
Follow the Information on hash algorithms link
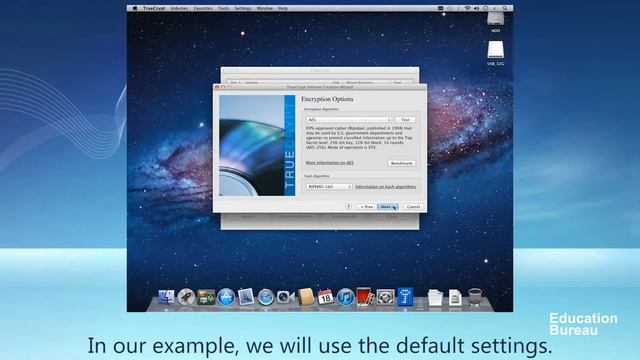pyautogui.click(x=386, y=187)
